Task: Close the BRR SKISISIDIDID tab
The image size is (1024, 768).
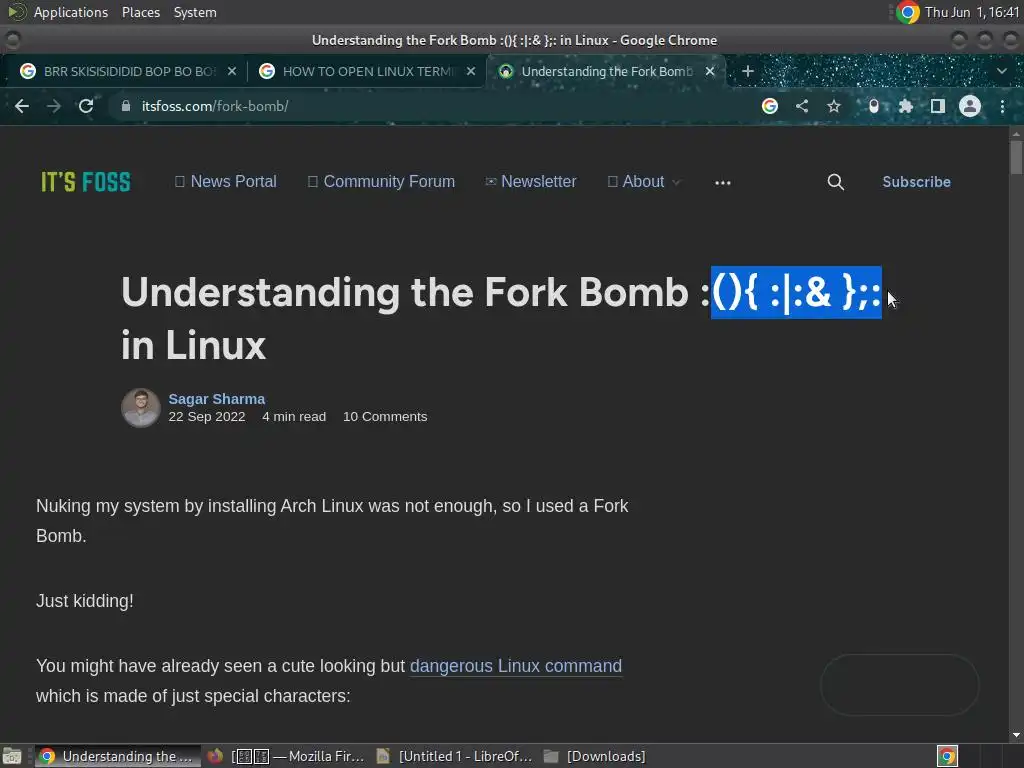Action: (x=232, y=71)
